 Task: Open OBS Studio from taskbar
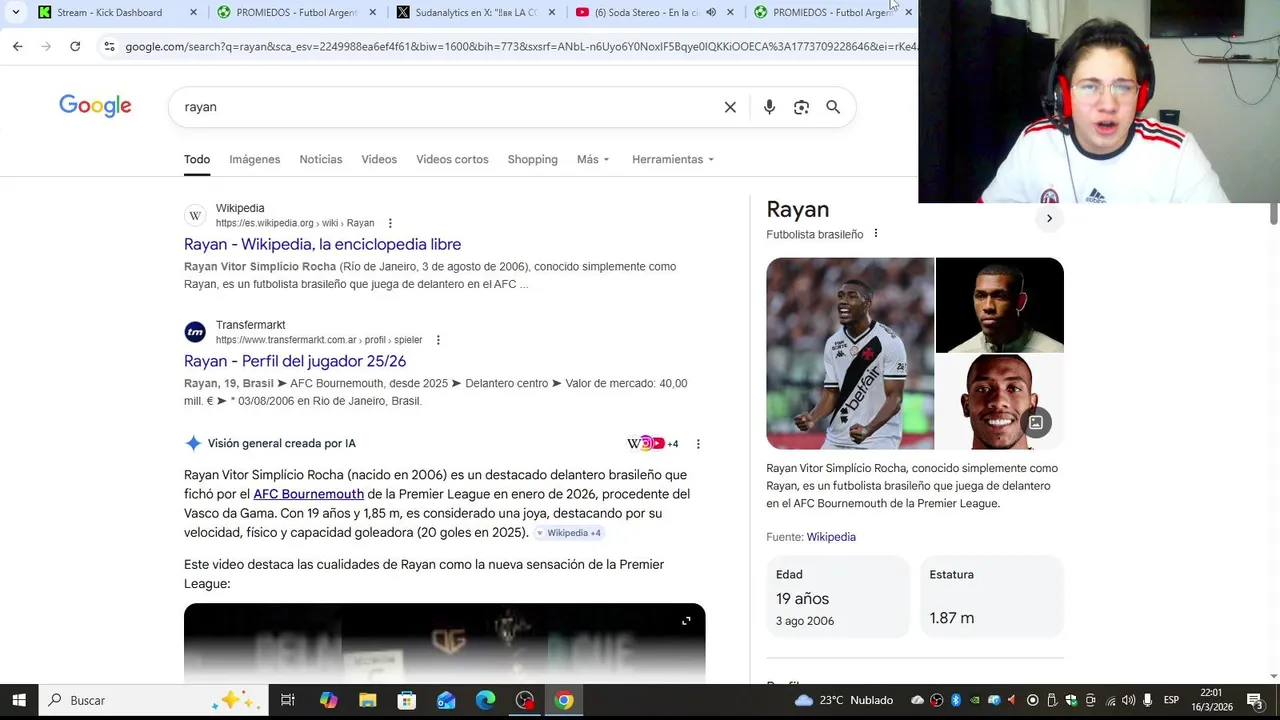(x=525, y=700)
